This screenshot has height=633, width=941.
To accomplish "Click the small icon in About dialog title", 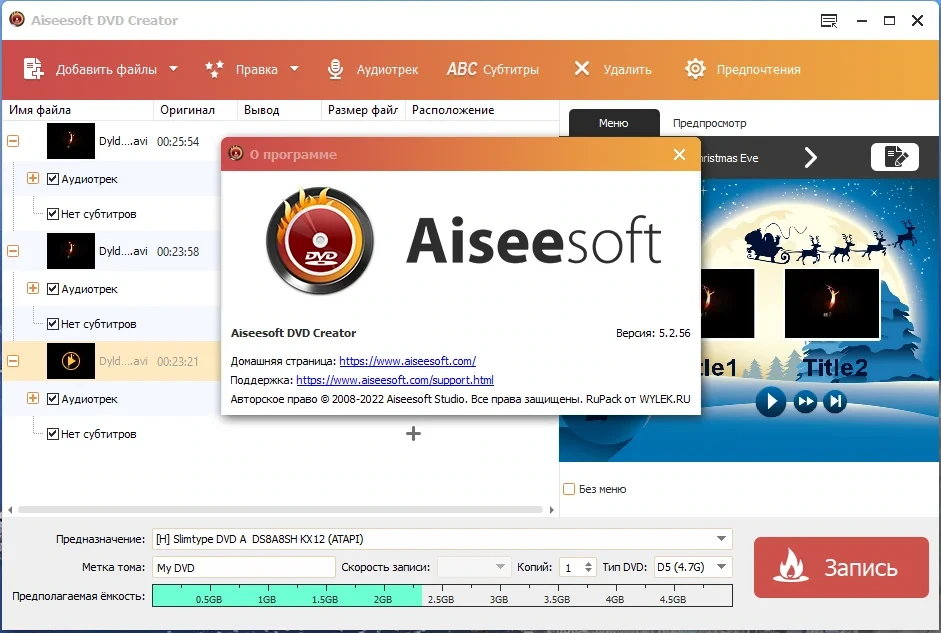I will click(236, 154).
